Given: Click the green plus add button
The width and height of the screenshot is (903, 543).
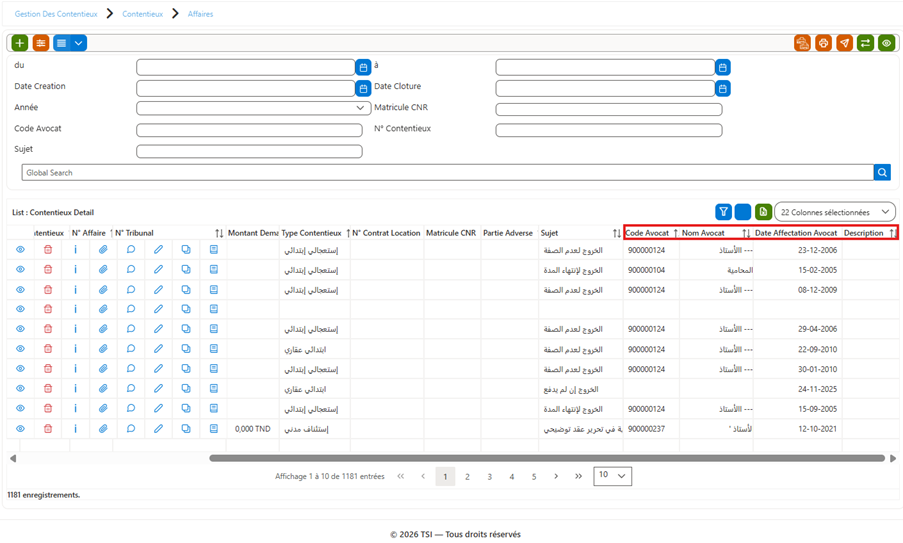Looking at the screenshot, I should 20,43.
